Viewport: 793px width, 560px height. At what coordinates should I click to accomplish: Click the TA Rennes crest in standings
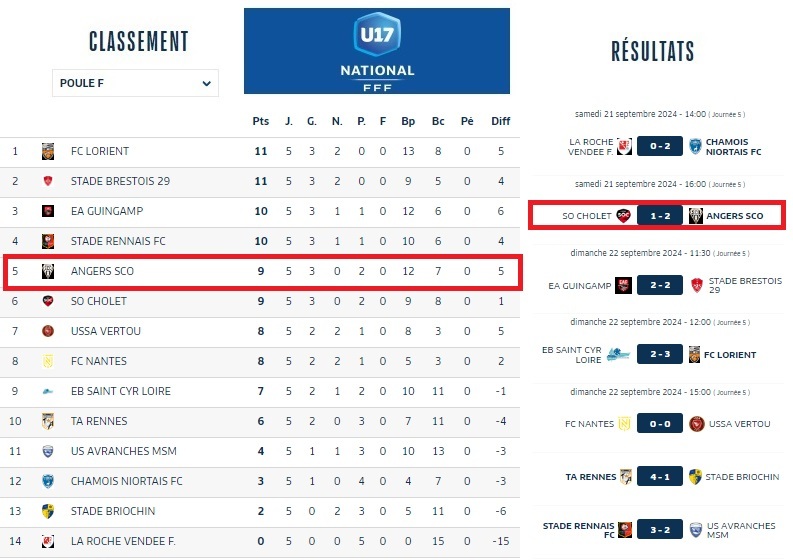click(x=47, y=422)
